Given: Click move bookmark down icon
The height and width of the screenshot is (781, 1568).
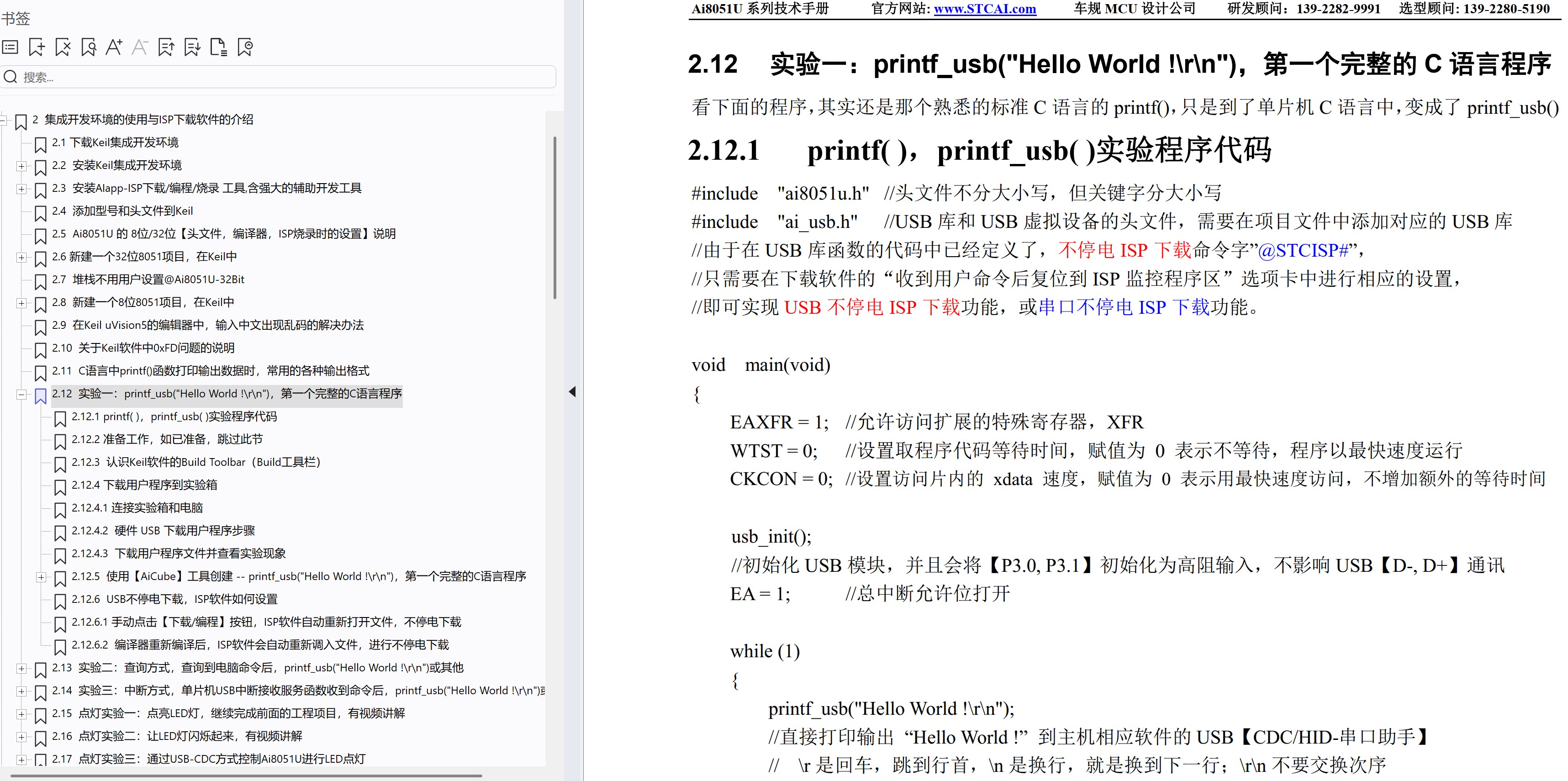Looking at the screenshot, I should tap(192, 47).
